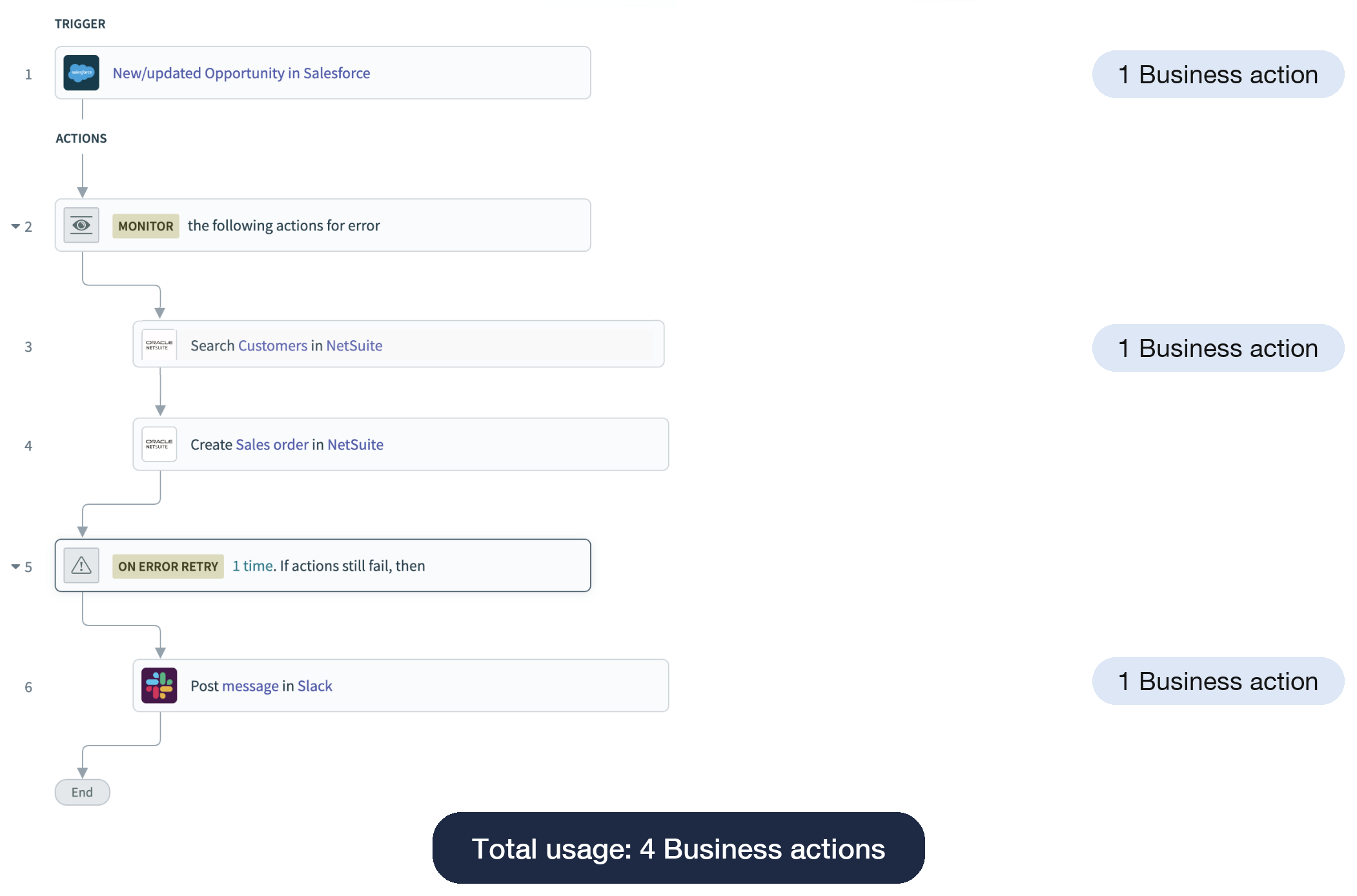
Task: Click the Slack icon in step 6
Action: click(159, 686)
